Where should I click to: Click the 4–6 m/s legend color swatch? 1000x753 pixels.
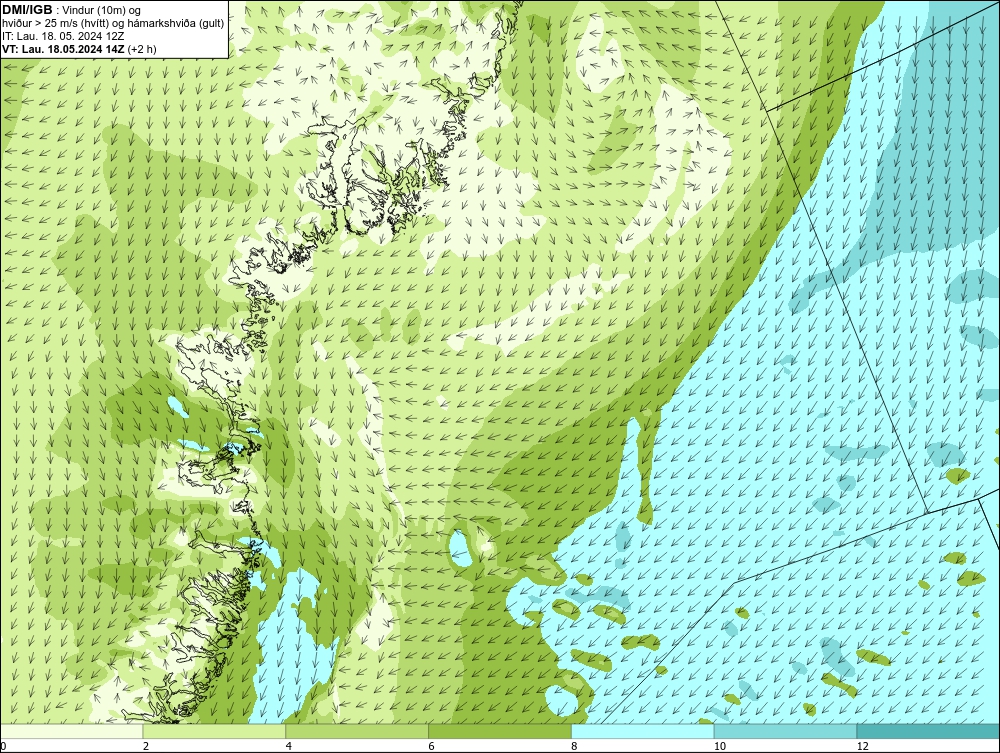357,731
